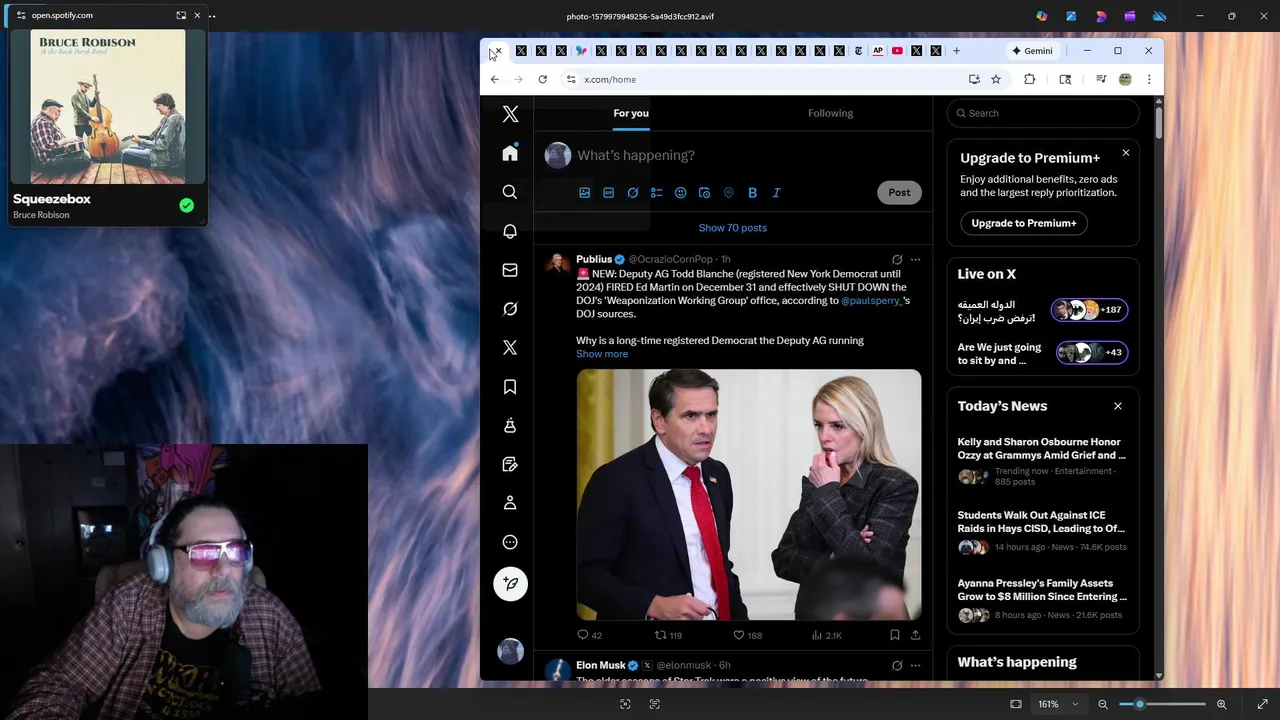Open Chrome extensions puzzle icon
Image resolution: width=1280 pixels, height=720 pixels.
point(1029,79)
